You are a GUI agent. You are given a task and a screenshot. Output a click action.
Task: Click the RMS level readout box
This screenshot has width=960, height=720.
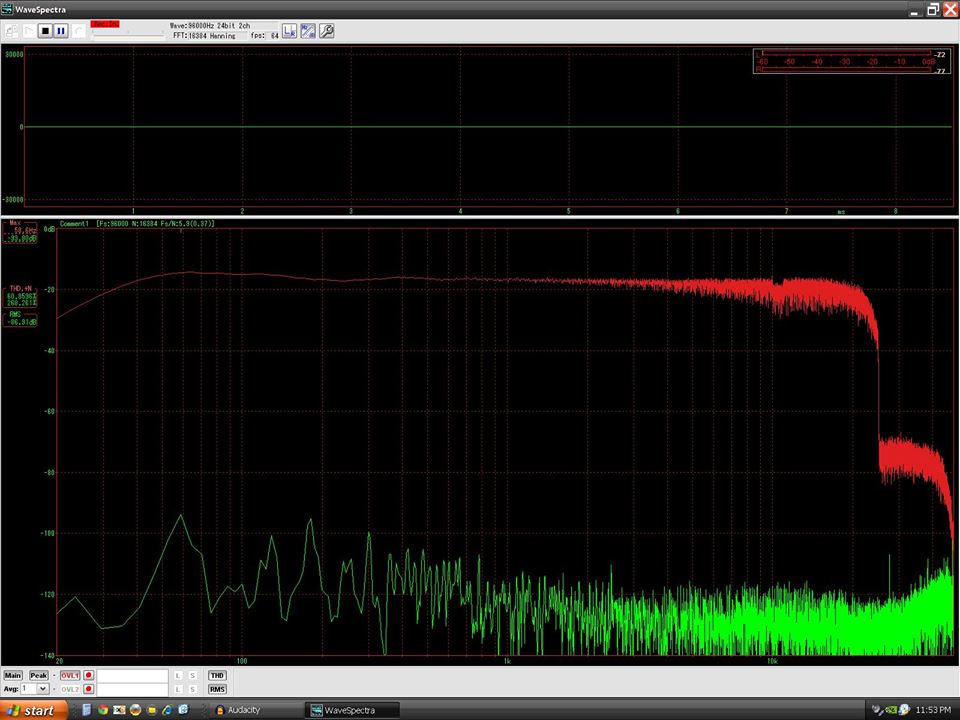[20, 318]
